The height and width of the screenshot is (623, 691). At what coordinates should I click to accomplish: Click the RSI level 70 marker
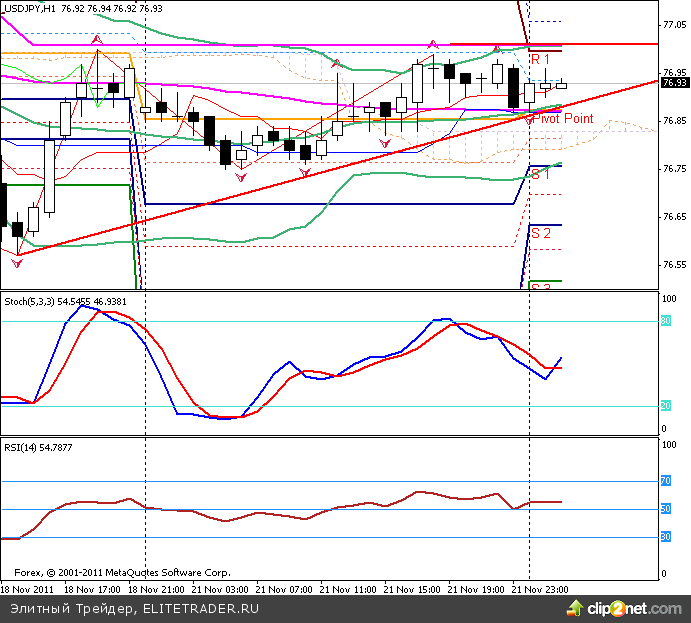click(666, 481)
